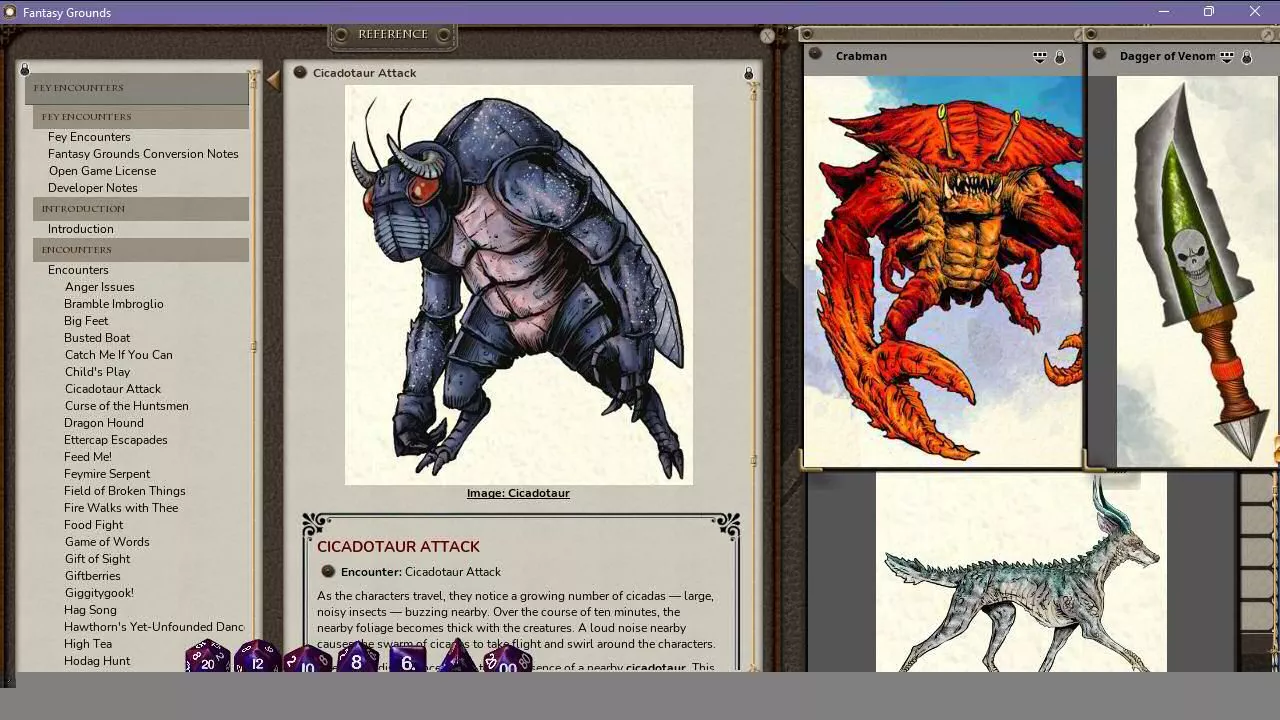The image size is (1280, 720).
Task: Toggle the lock on Cicadotaur Attack page
Action: tap(748, 73)
